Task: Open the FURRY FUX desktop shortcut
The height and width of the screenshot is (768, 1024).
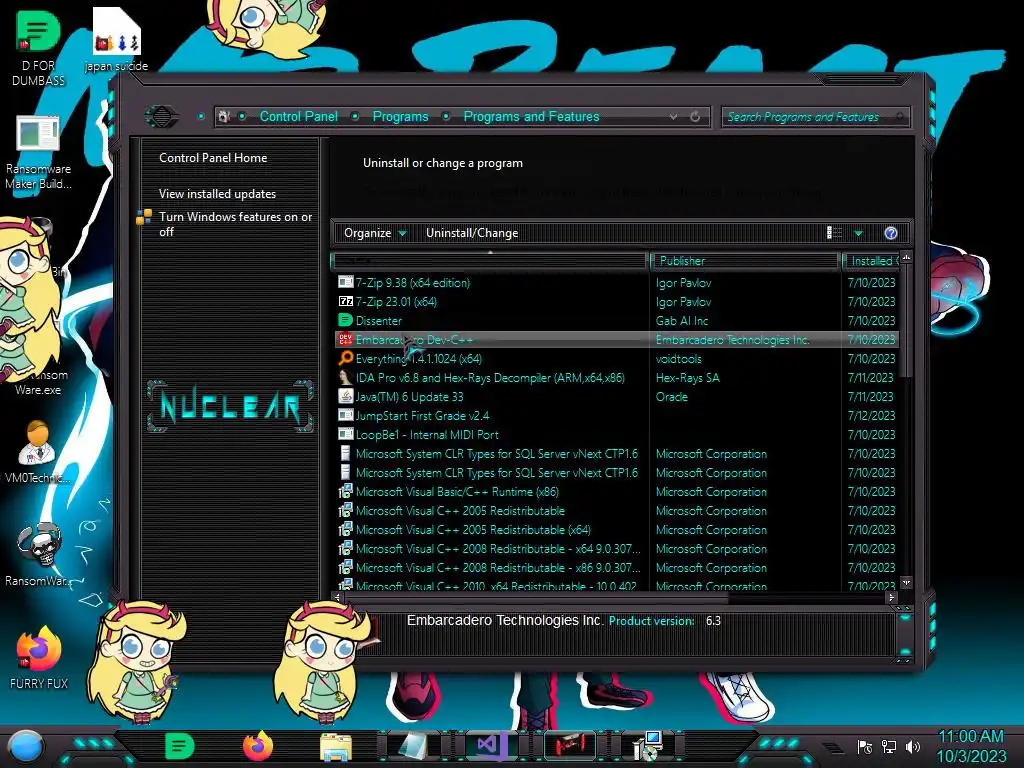Action: [39, 657]
